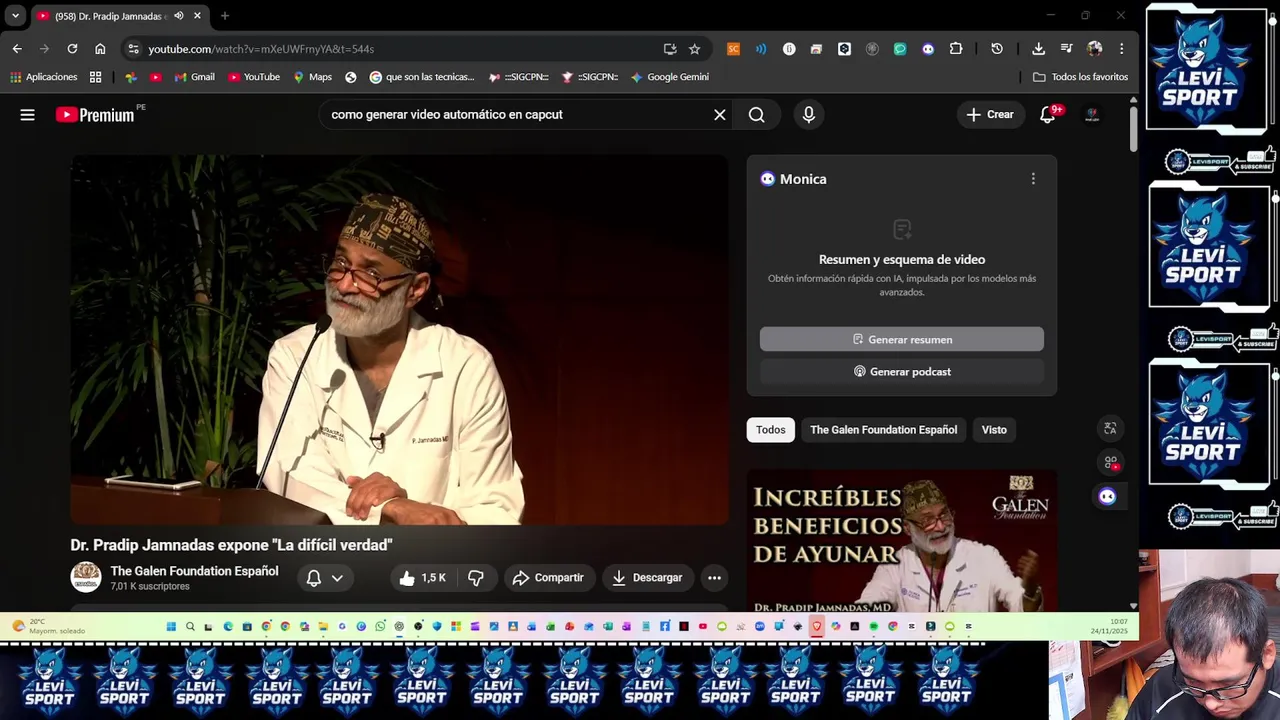Image resolution: width=1280 pixels, height=720 pixels.
Task: Open the Windows Start button
Action: tap(171, 627)
